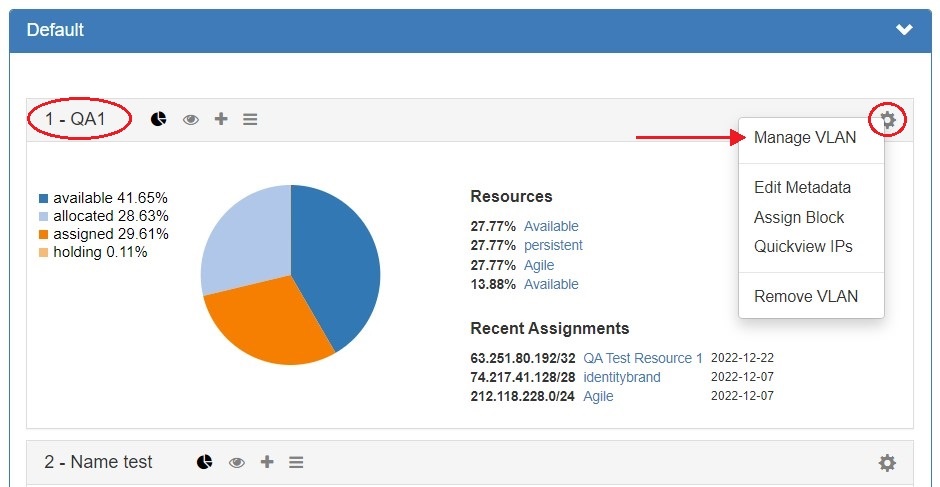Click the persistent resource link
This screenshot has height=487, width=940.
click(553, 245)
